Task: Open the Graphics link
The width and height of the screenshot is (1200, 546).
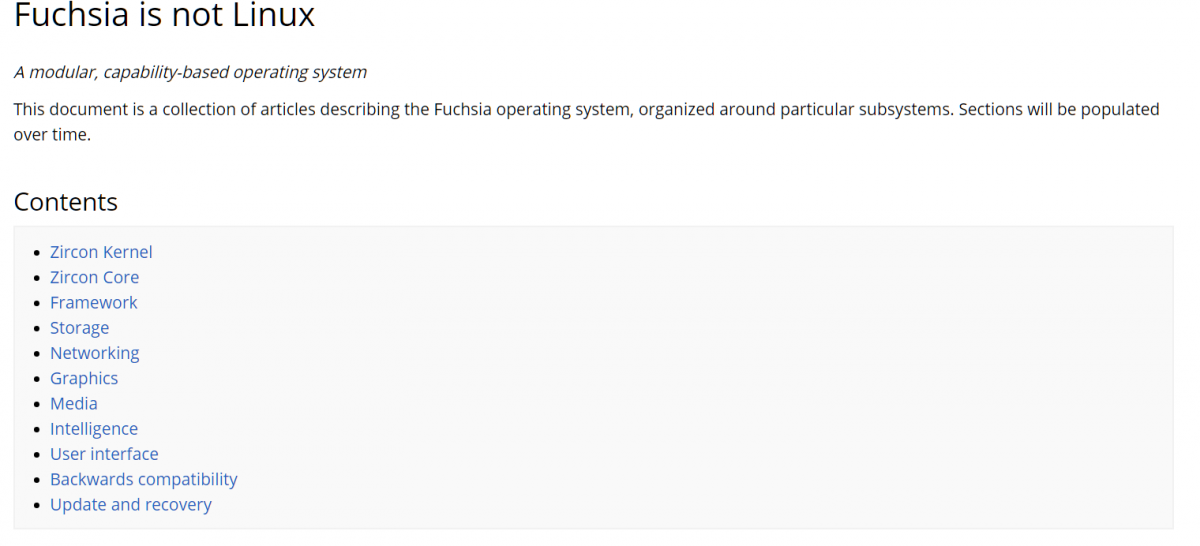Action: [x=84, y=378]
